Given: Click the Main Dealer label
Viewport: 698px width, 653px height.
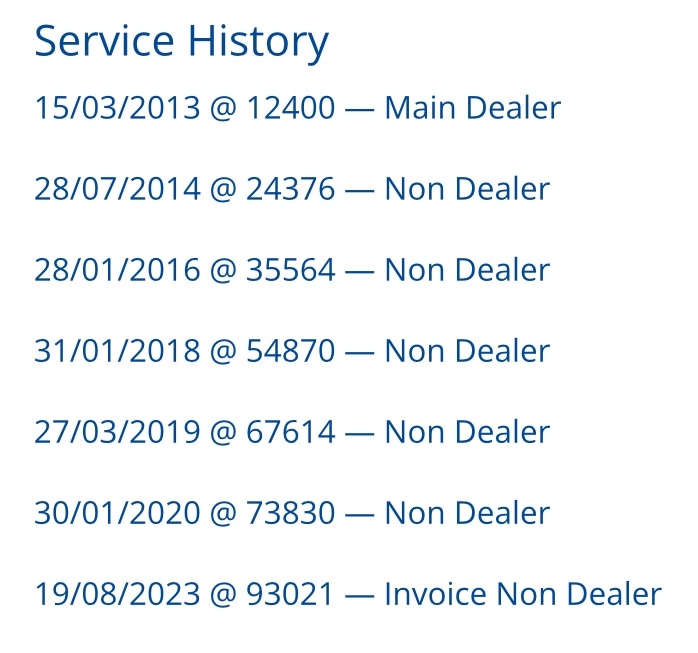Looking at the screenshot, I should [472, 108].
